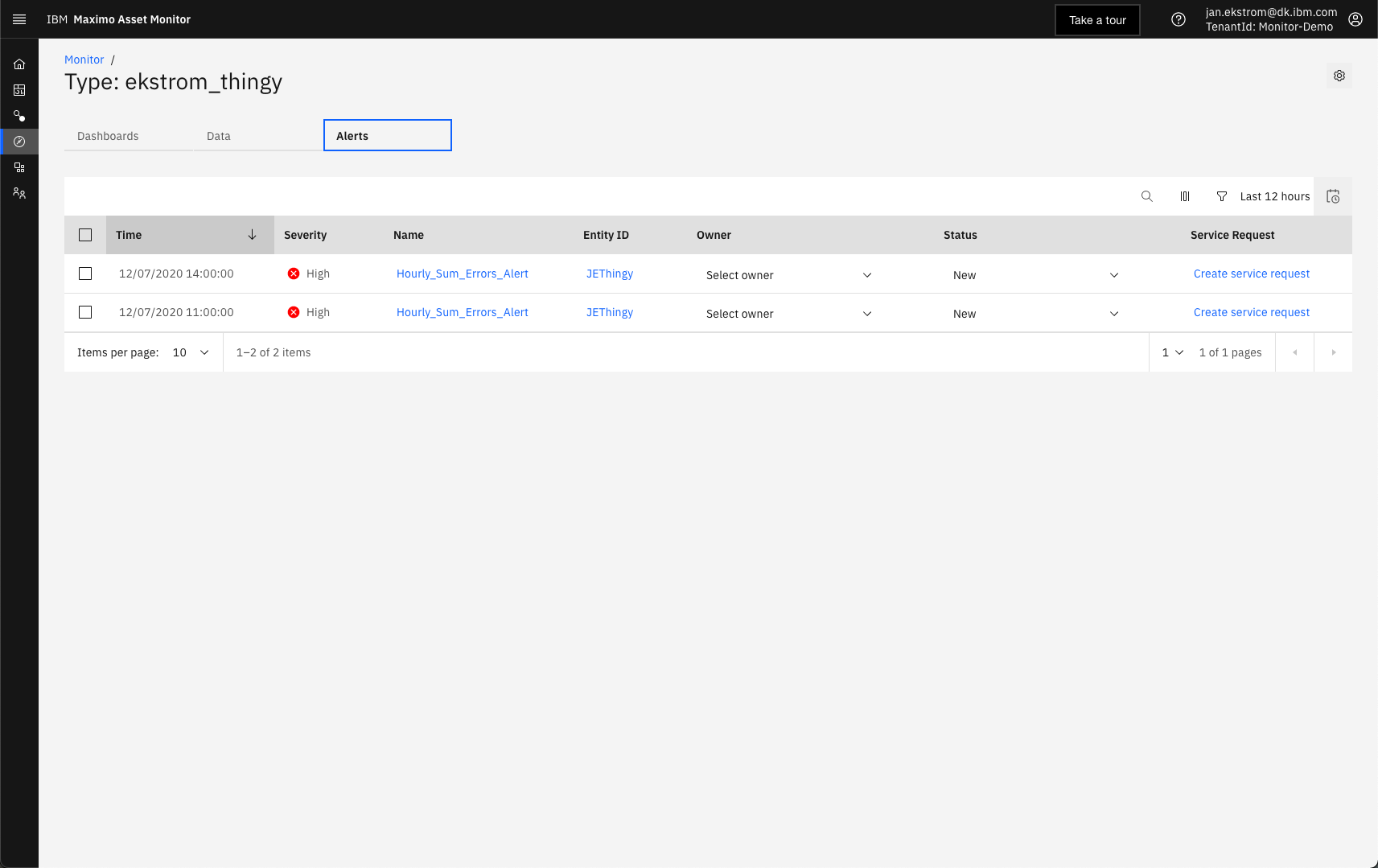Viewport: 1378px width, 868px height.
Task: Switch to the Dashboards tab
Action: coord(129,136)
